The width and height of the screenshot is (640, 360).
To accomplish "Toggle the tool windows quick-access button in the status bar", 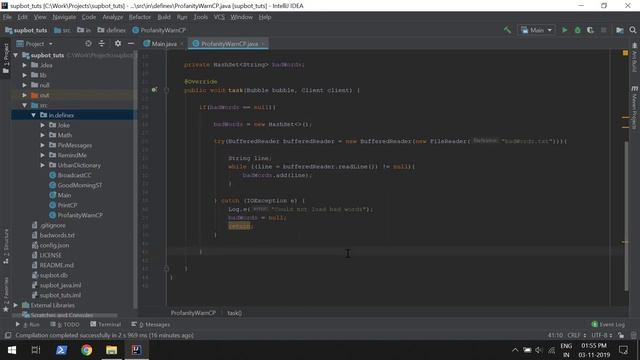I will tap(7, 335).
